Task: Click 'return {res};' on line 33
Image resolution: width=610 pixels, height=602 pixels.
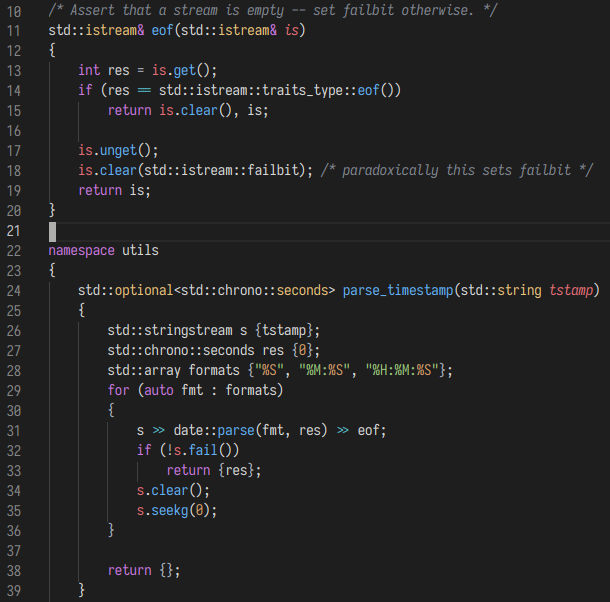Action: click(214, 471)
